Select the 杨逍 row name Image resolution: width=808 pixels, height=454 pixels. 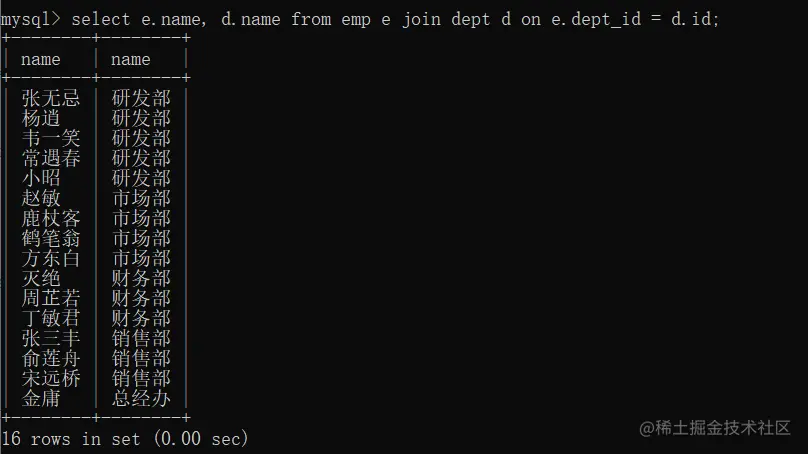41,118
